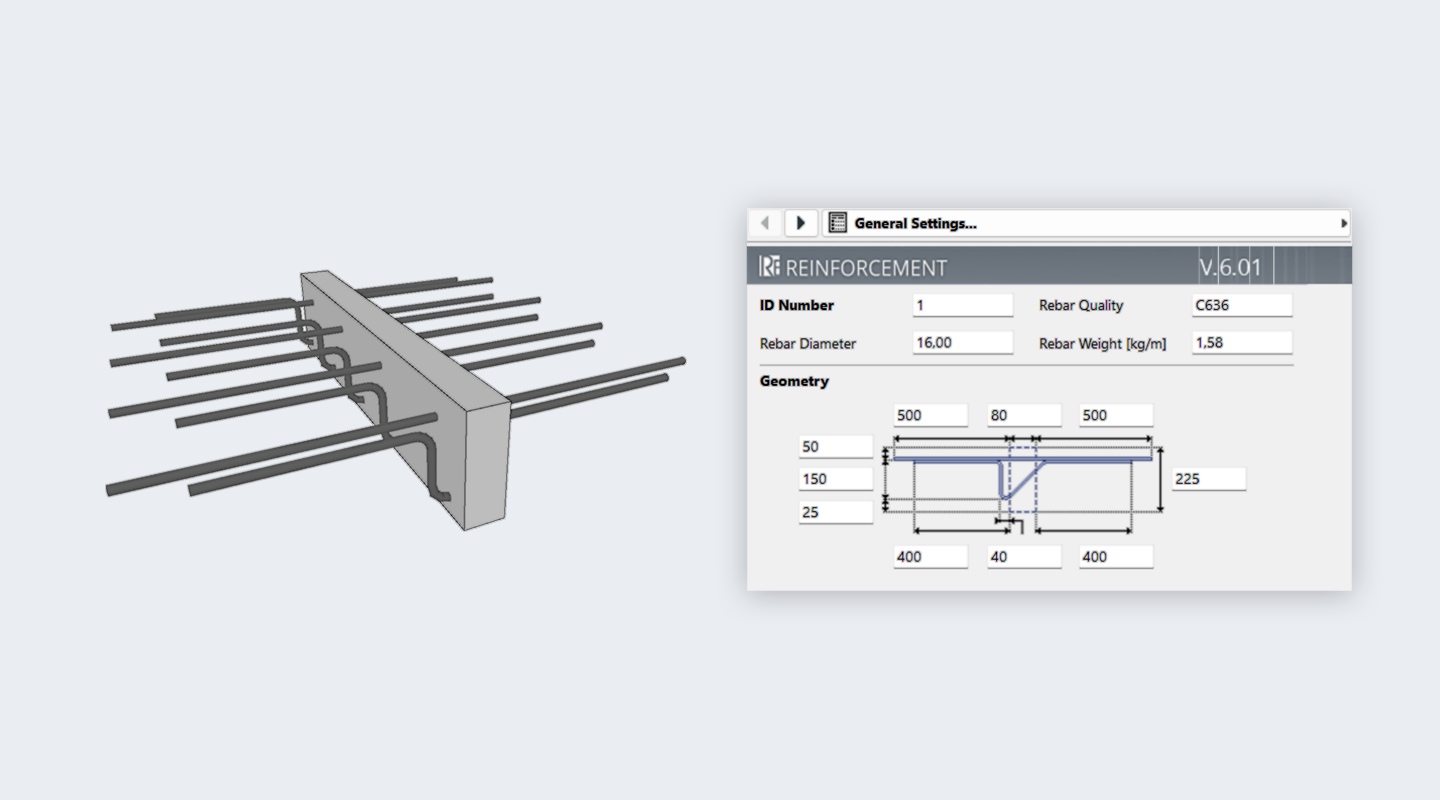This screenshot has height=800, width=1440.
Task: Edit the Rebar Weight field 1,58
Action: (1241, 342)
